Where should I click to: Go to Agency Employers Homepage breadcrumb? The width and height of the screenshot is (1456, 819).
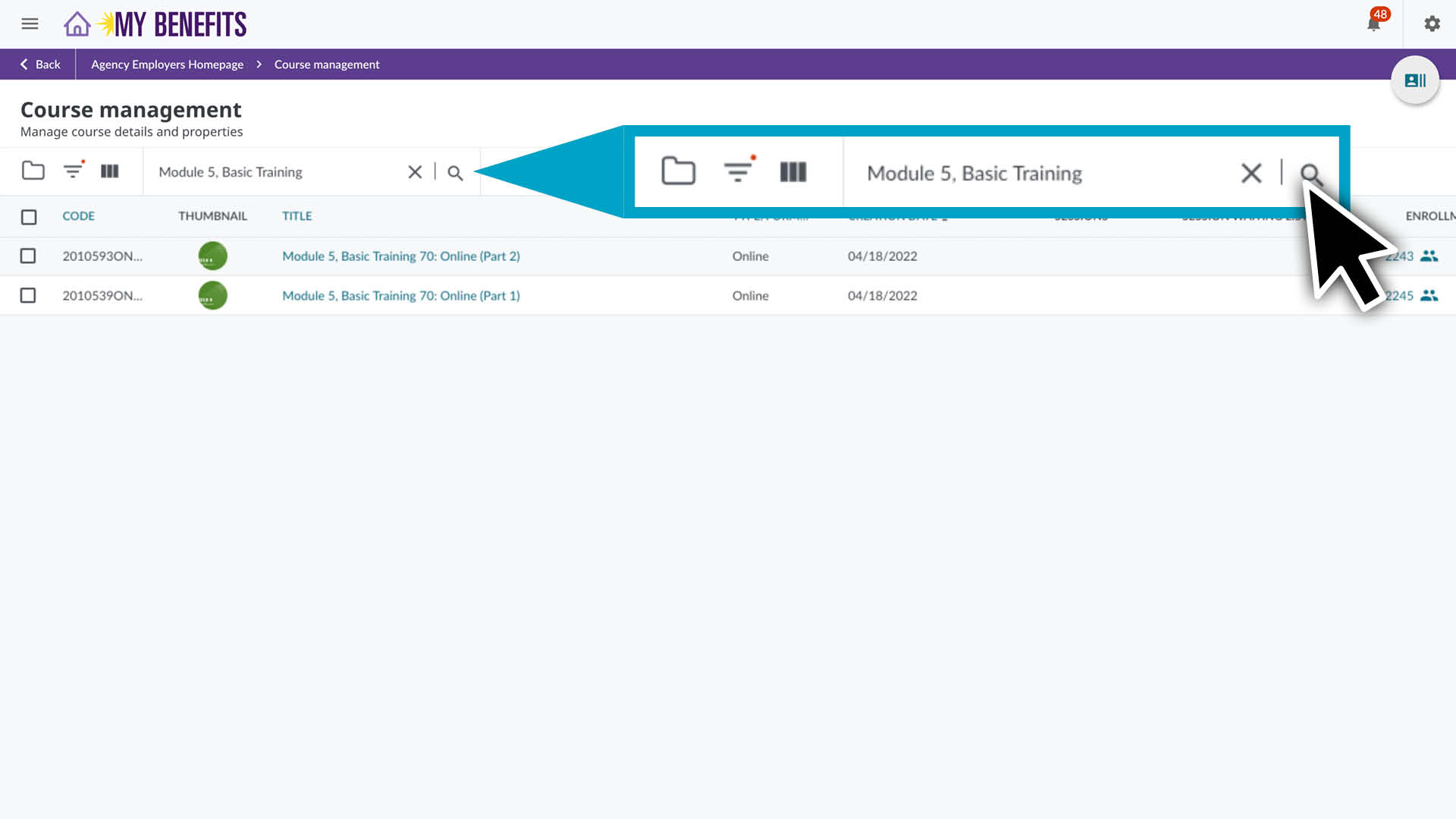167,64
